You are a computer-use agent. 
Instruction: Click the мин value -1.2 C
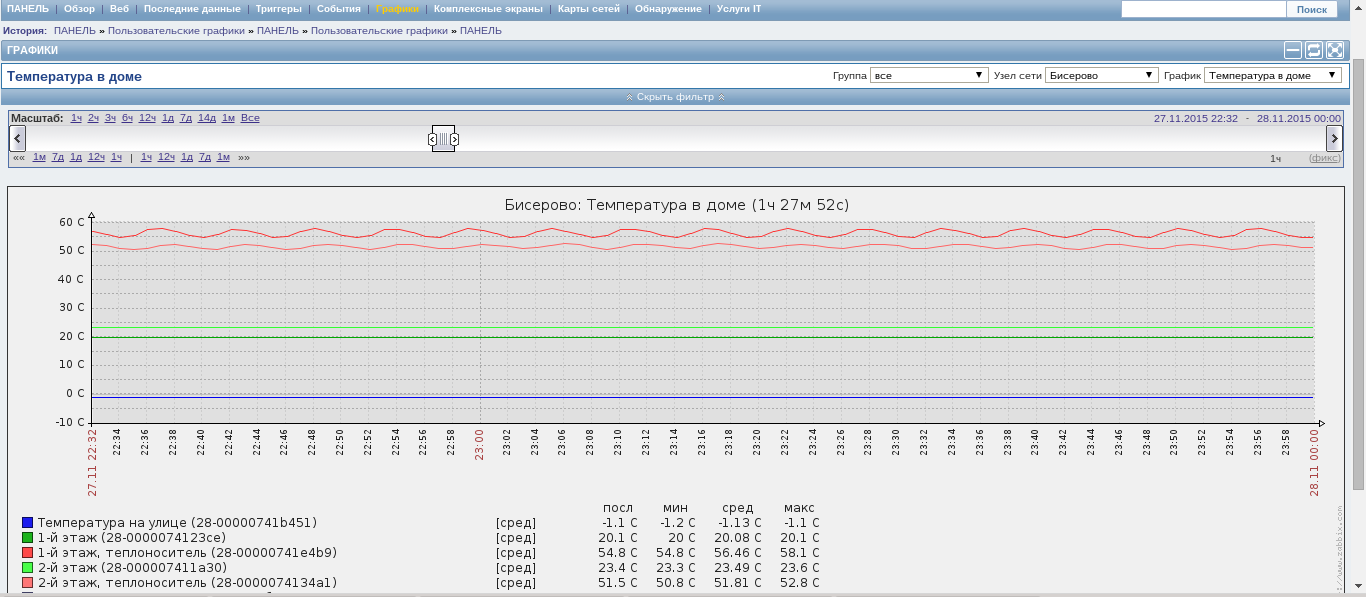click(x=678, y=522)
